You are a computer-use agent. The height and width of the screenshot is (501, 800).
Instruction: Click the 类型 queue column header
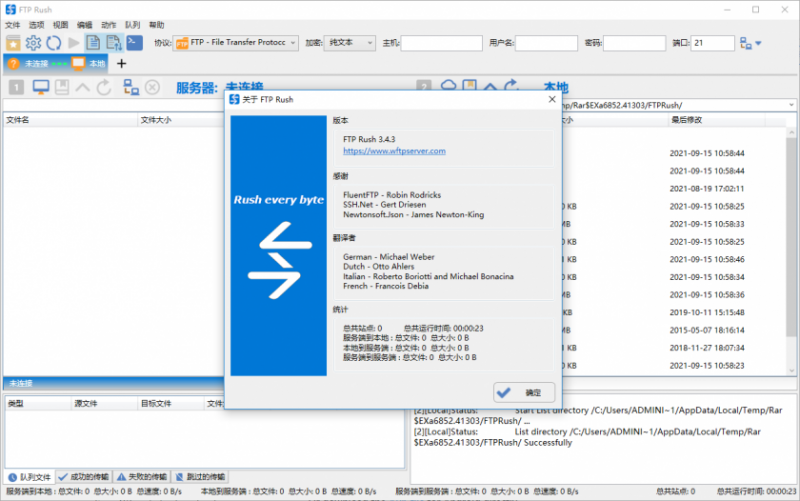pyautogui.click(x=38, y=404)
